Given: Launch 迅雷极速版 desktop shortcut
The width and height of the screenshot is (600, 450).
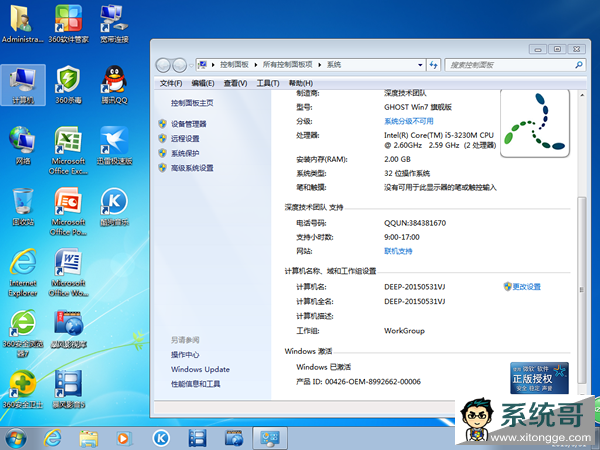Looking at the screenshot, I should [114, 146].
